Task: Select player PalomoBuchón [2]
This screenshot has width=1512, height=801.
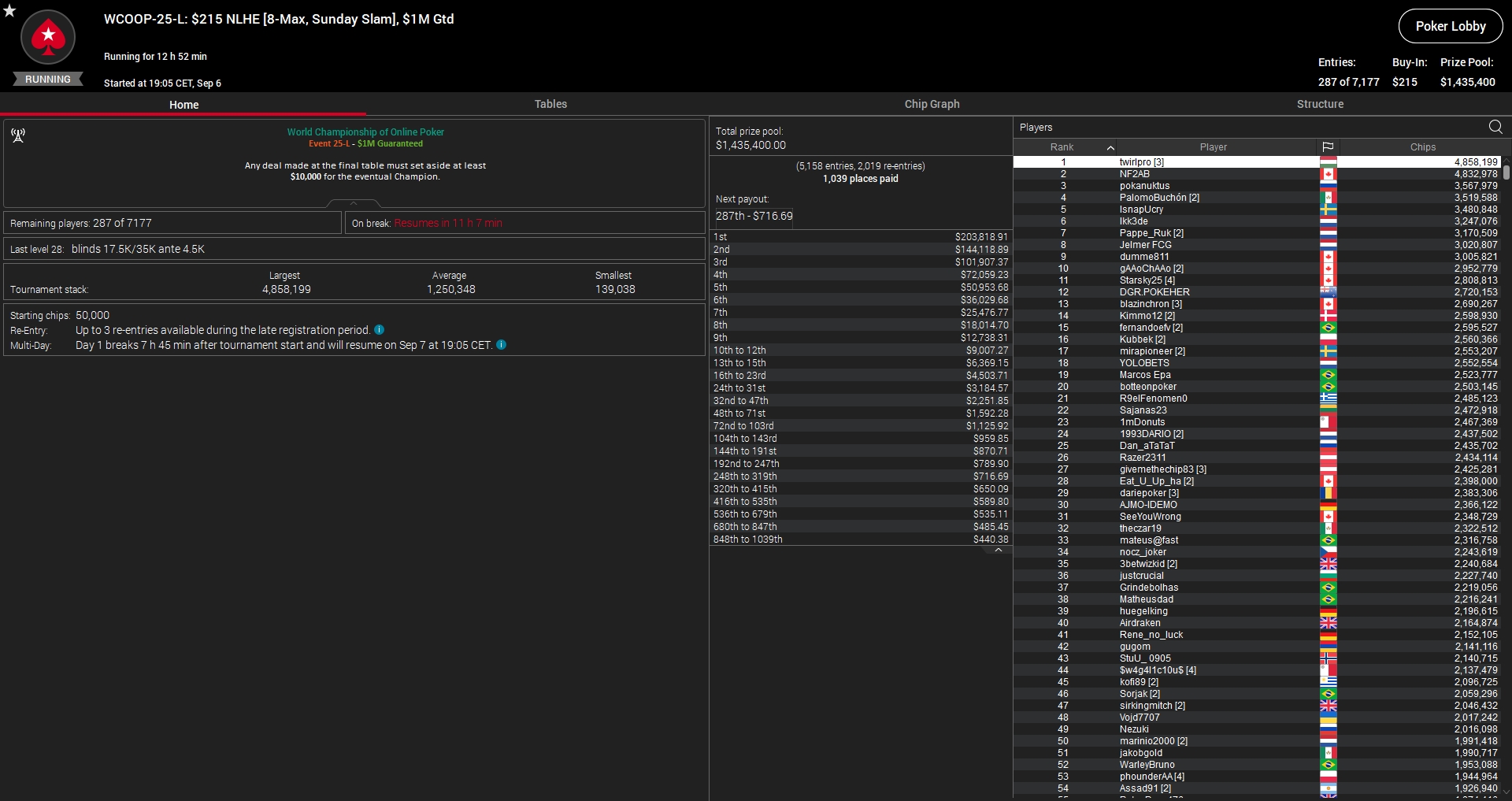Action: click(1257, 198)
